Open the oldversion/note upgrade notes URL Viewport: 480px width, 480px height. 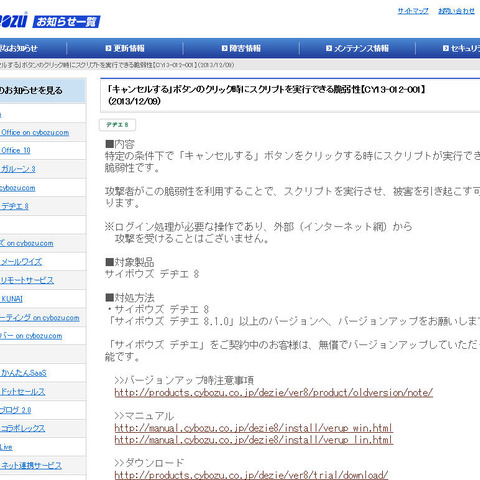[x=274, y=393]
